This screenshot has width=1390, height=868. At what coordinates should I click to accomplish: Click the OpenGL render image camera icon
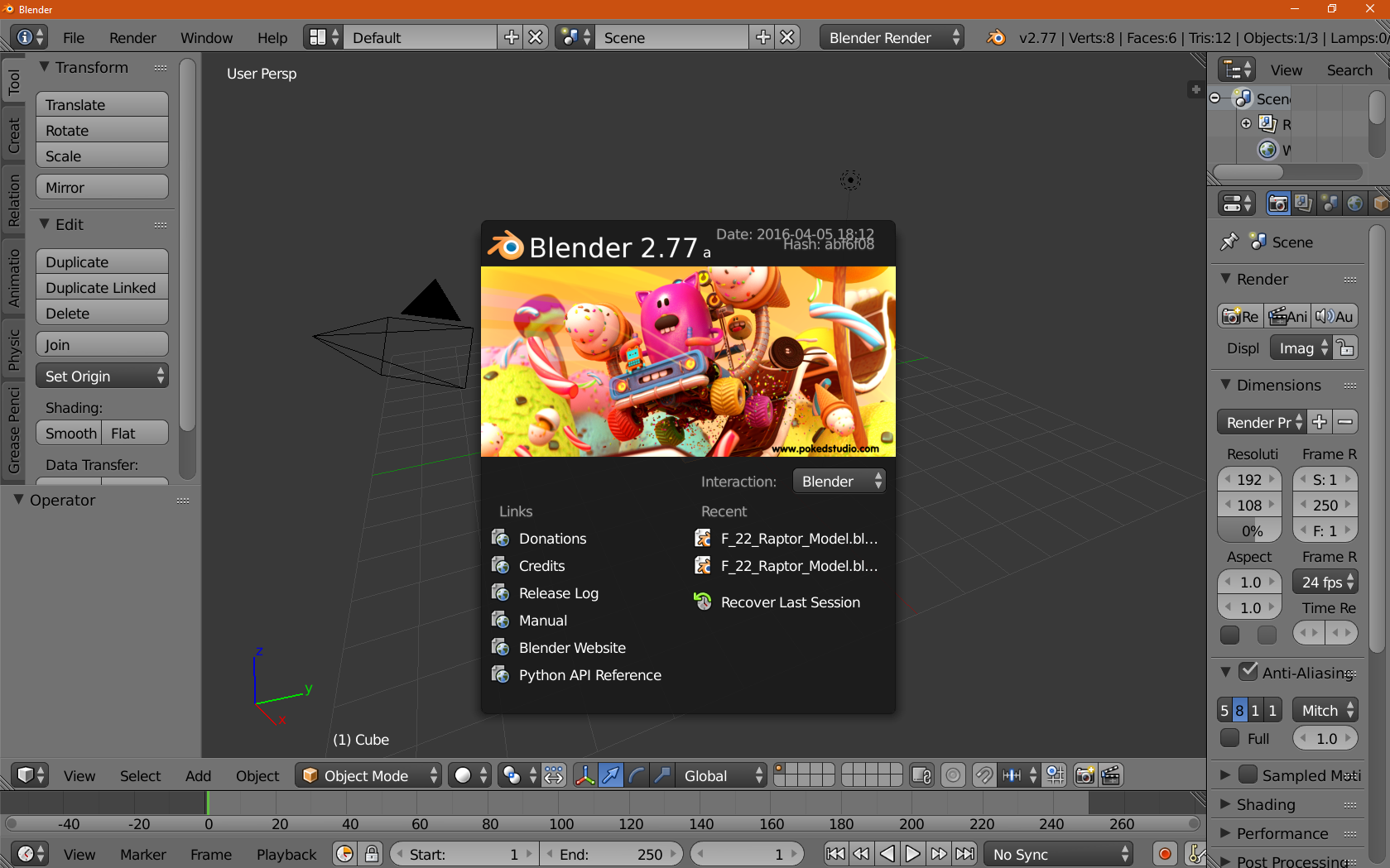tap(1085, 775)
